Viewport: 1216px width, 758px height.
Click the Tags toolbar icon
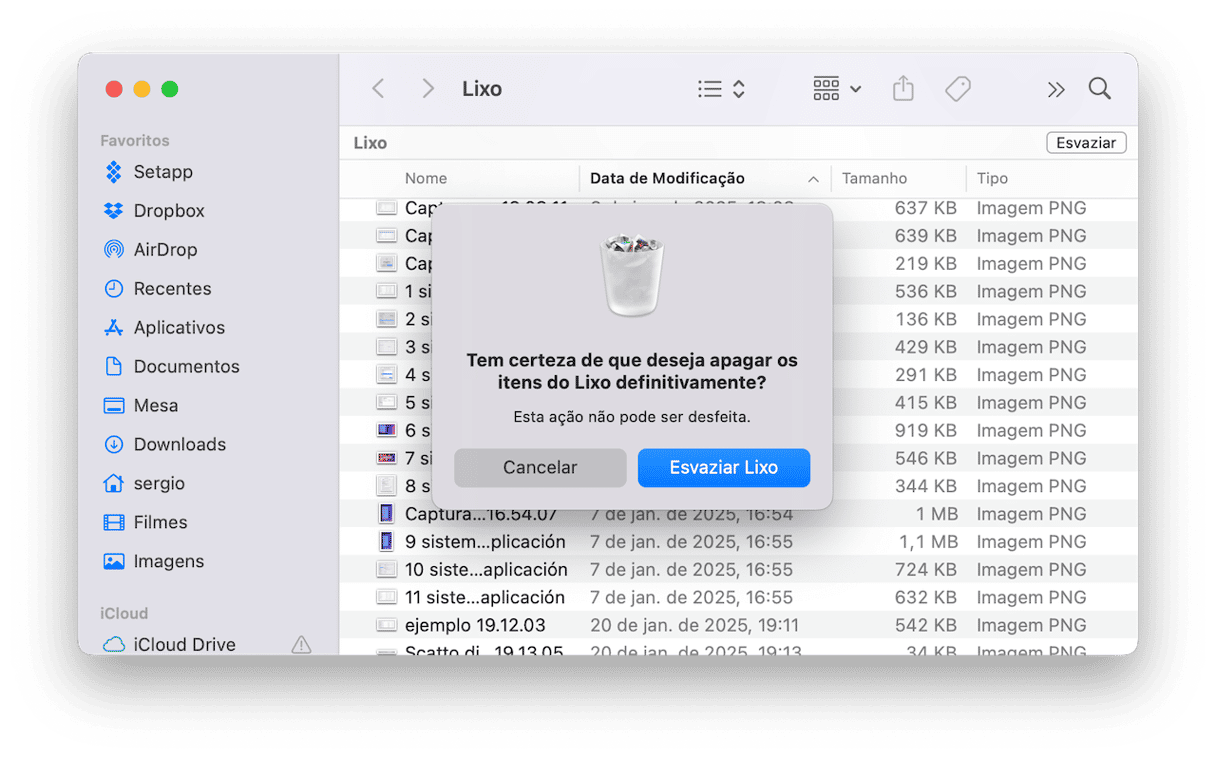957,89
